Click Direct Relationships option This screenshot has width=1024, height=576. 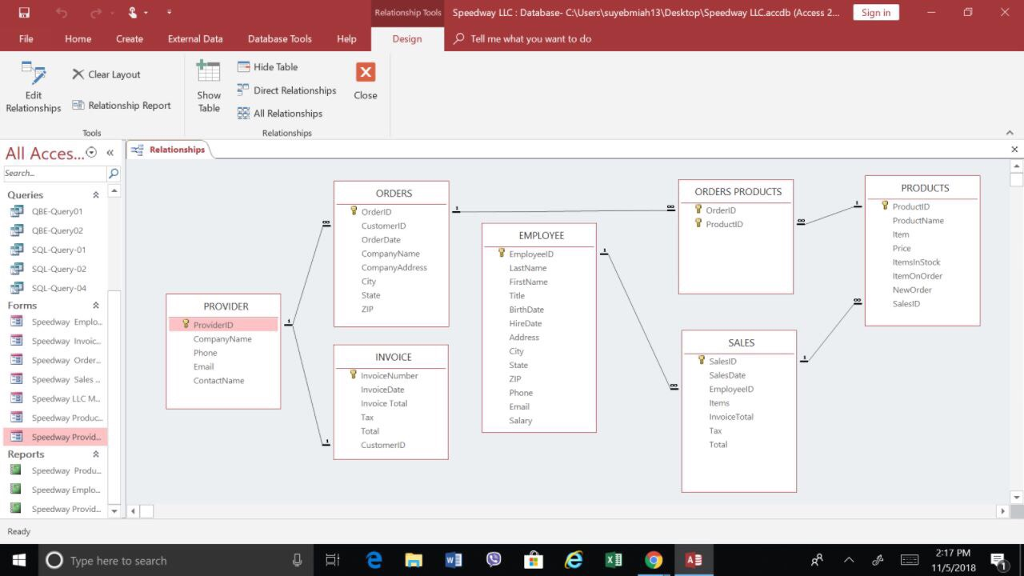tap(287, 90)
